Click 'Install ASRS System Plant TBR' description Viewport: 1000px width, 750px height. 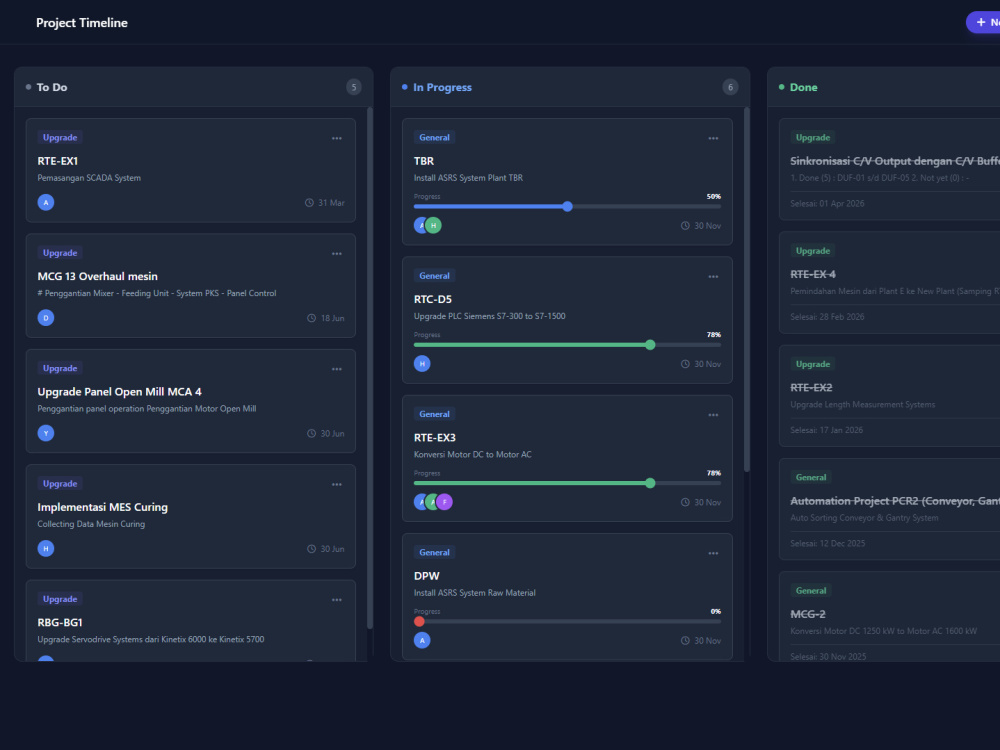(x=468, y=178)
